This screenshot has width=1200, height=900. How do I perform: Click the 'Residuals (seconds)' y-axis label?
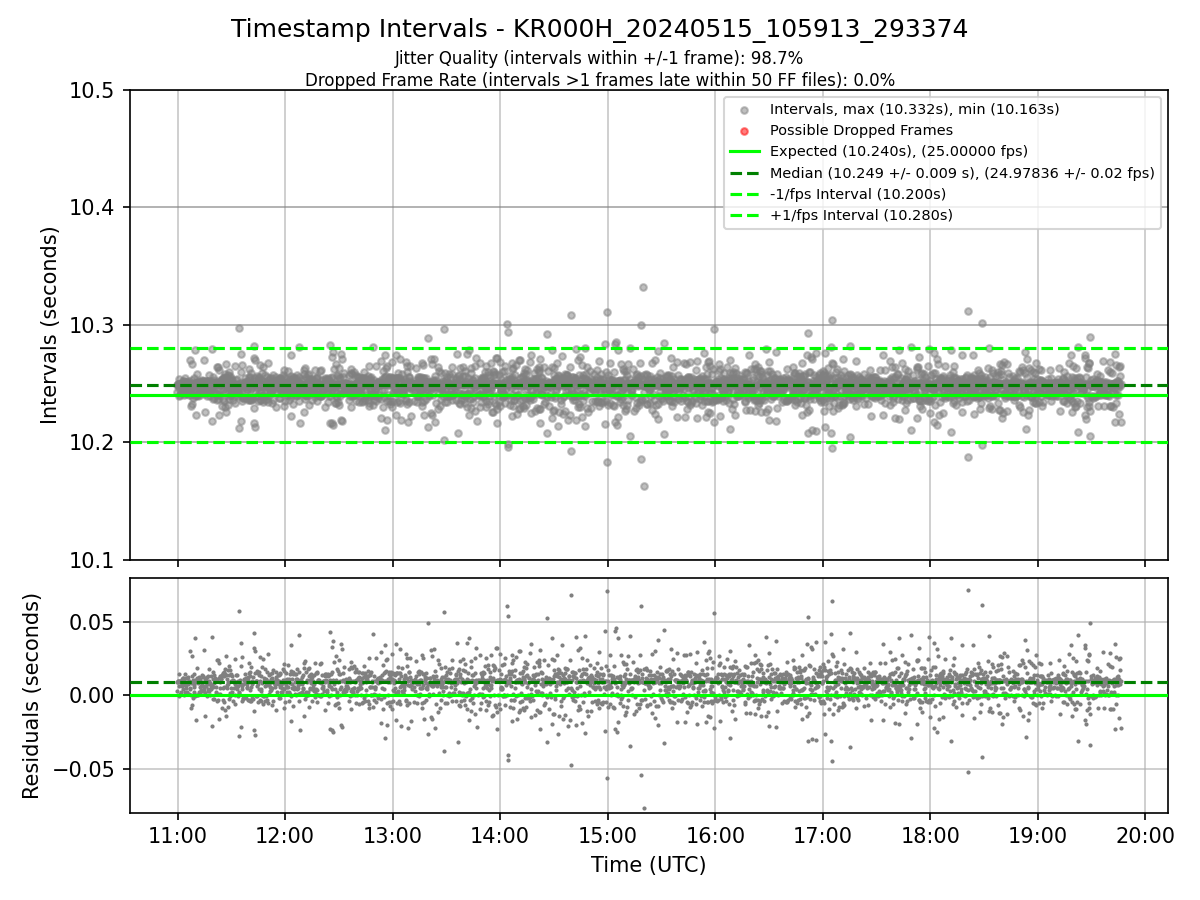(x=31, y=696)
